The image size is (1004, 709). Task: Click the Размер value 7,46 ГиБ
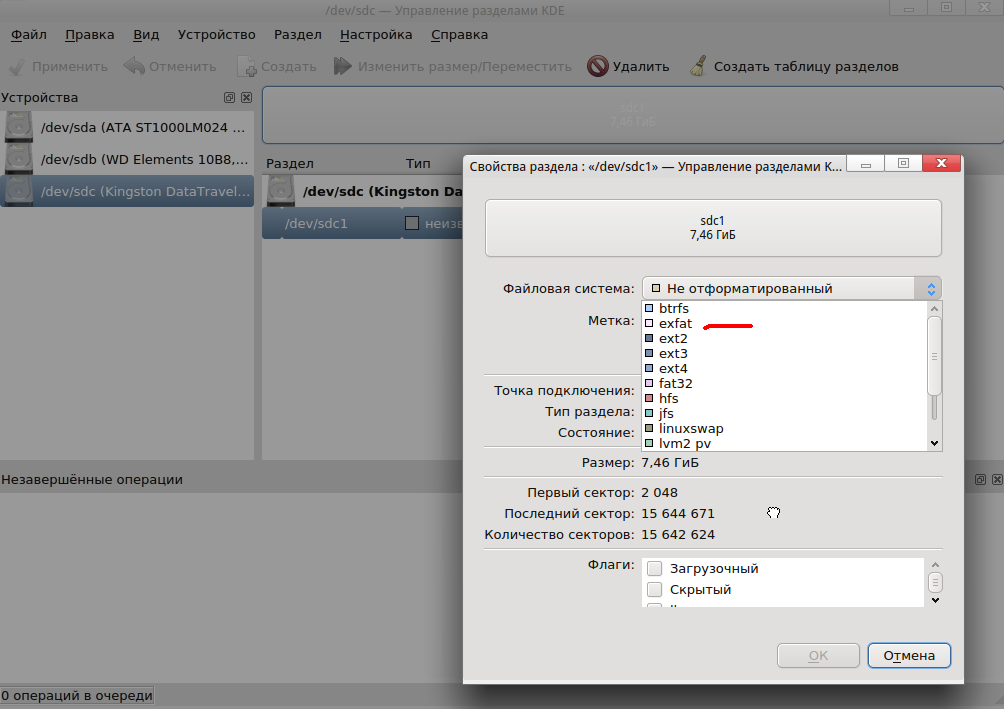(x=670, y=462)
